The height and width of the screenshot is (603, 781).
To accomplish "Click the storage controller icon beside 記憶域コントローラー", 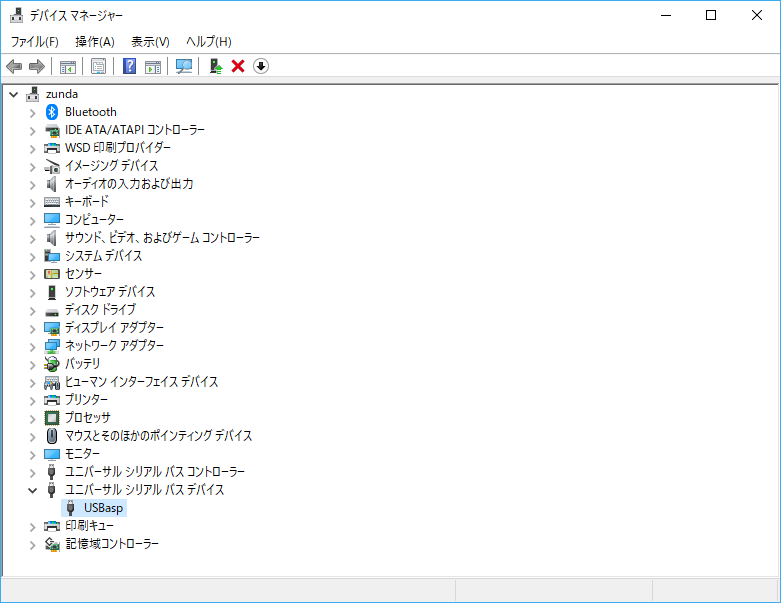I will click(x=52, y=544).
